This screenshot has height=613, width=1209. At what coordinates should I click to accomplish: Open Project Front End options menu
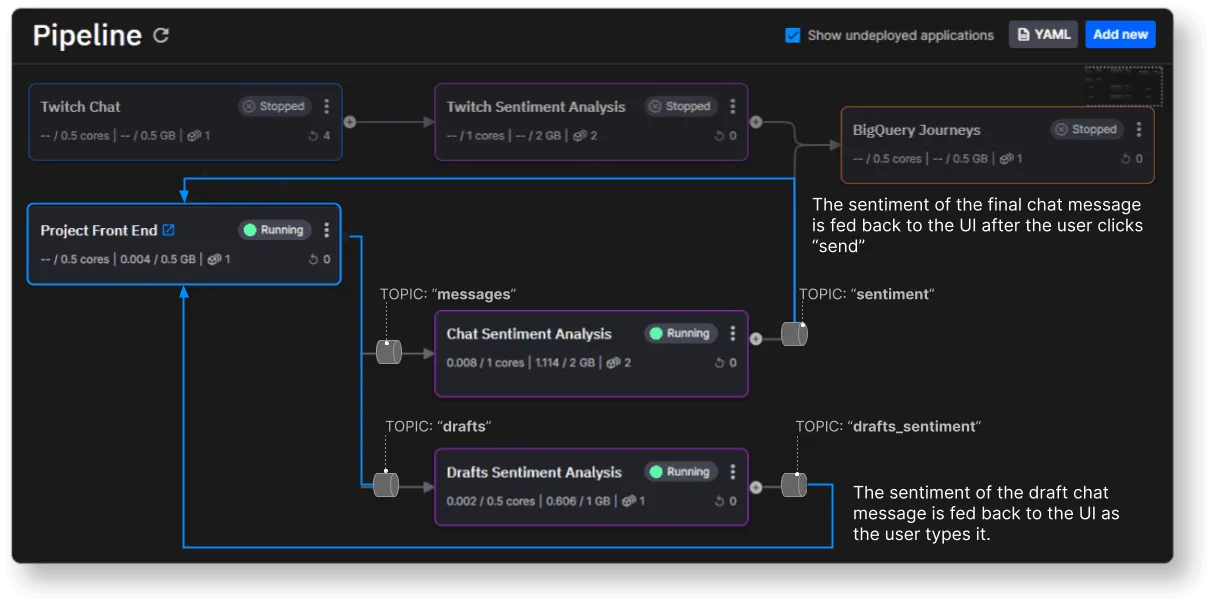[x=326, y=230]
